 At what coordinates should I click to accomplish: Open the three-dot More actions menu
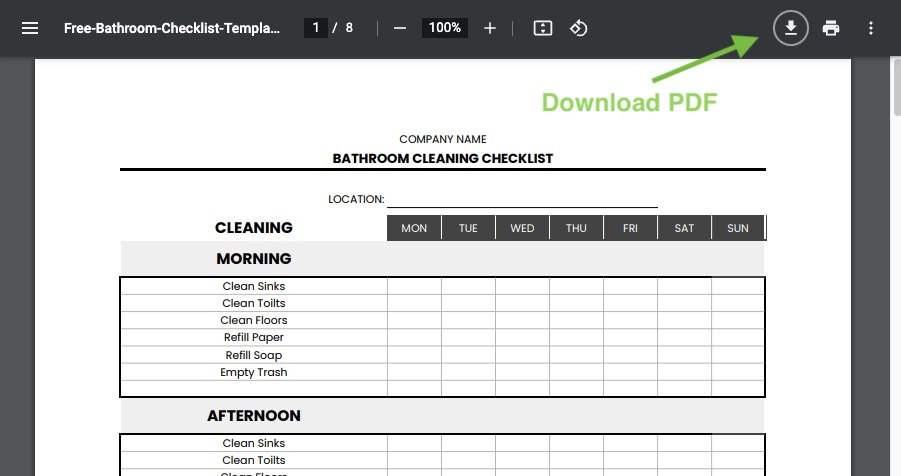click(871, 28)
